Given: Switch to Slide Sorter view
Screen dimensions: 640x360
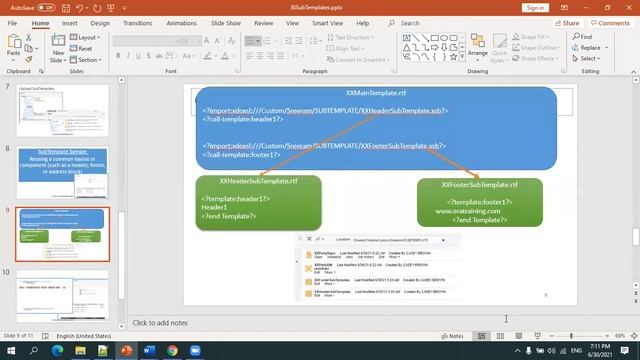Looking at the screenshot, I should (500, 336).
